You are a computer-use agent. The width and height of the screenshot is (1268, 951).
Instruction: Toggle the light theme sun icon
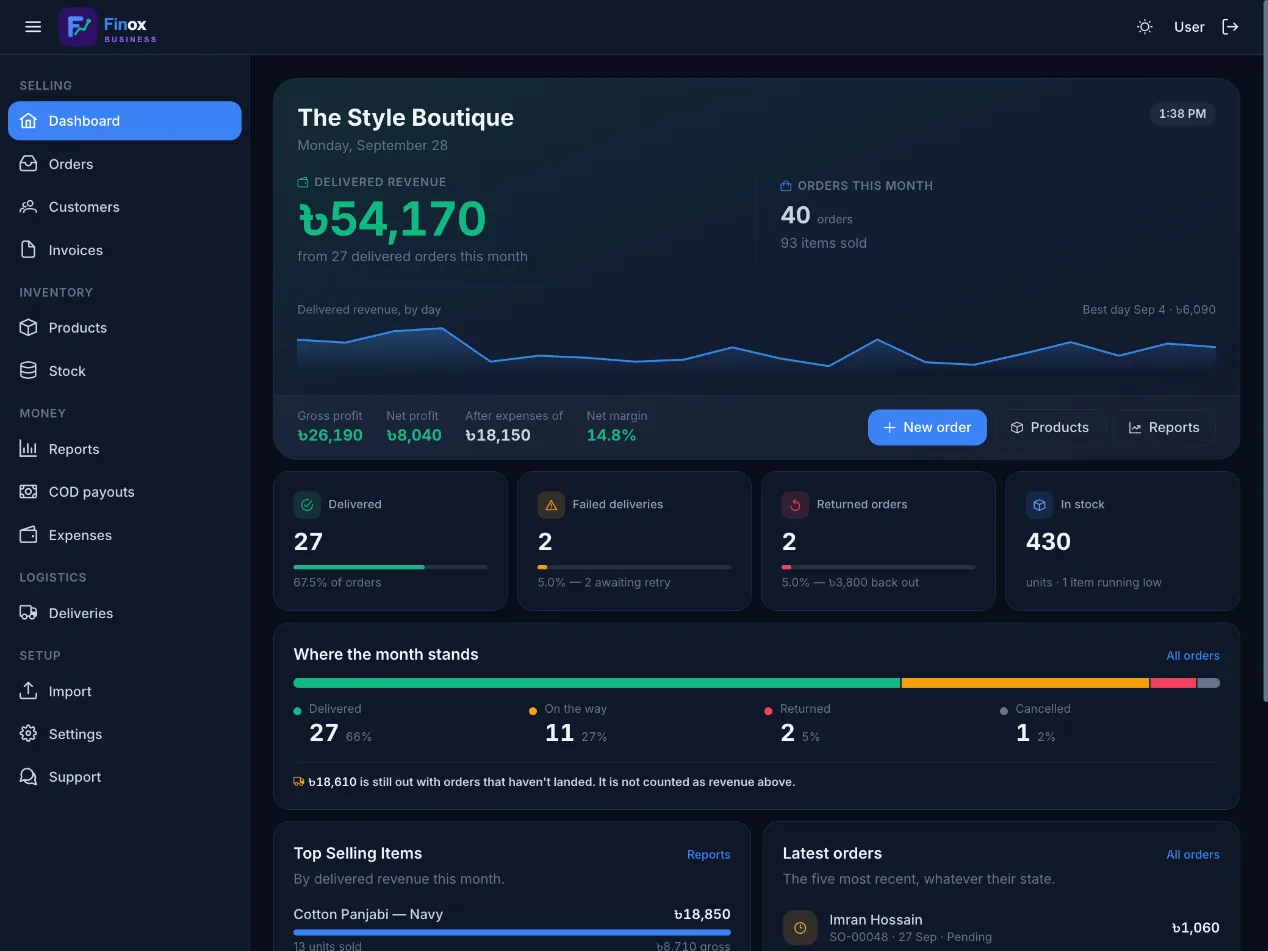tap(1145, 27)
